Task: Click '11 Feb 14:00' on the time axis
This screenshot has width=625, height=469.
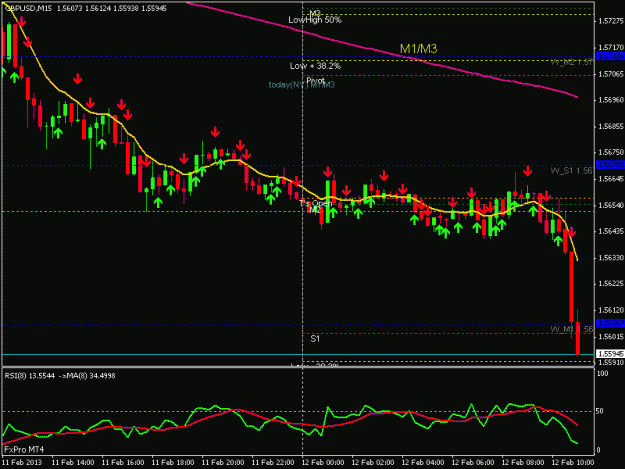Action: [73, 463]
